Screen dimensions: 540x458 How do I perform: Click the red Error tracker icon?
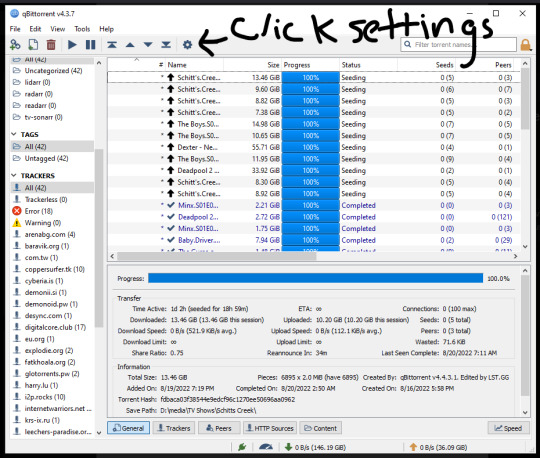17,211
